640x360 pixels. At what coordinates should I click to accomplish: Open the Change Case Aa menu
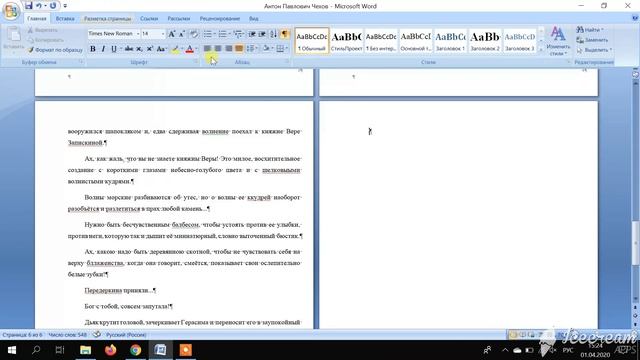[161, 49]
